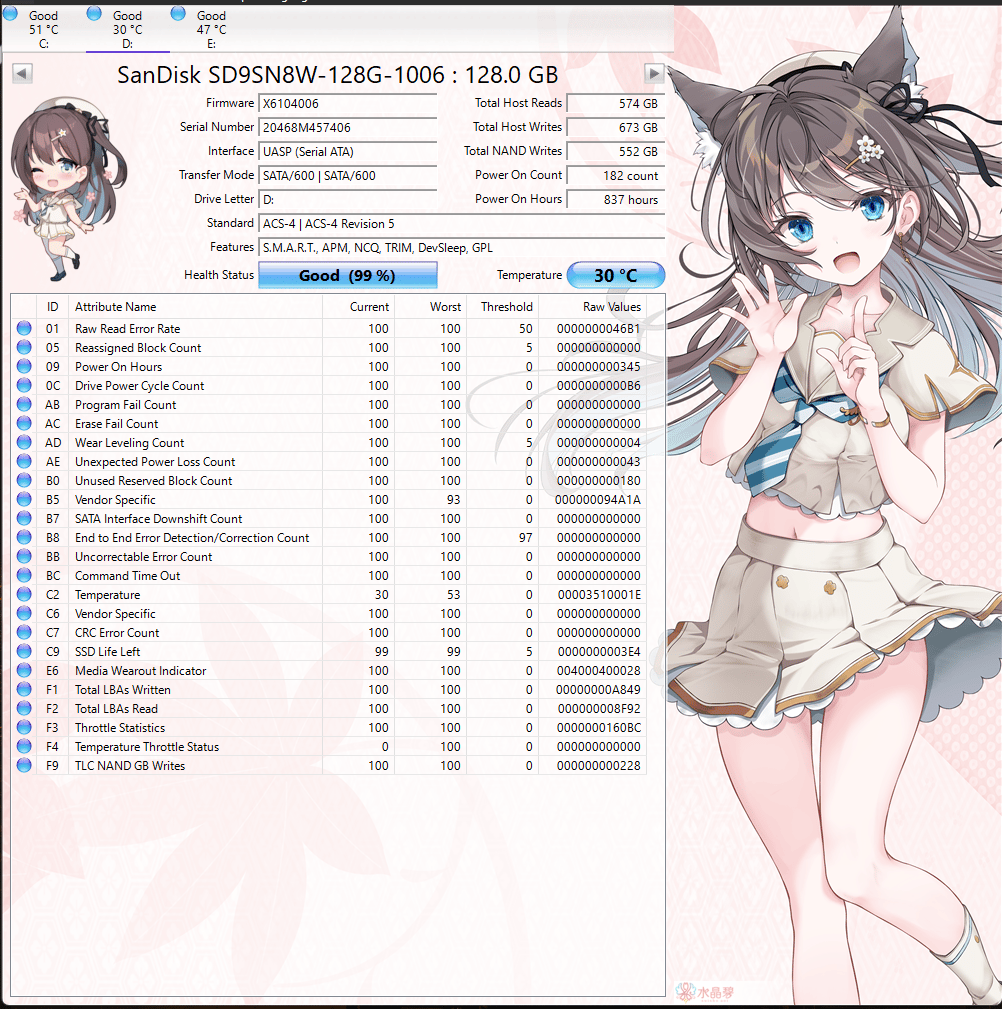Click status orb for Uncorrectable Error Count
The width and height of the screenshot is (1002, 1009).
pos(24,556)
